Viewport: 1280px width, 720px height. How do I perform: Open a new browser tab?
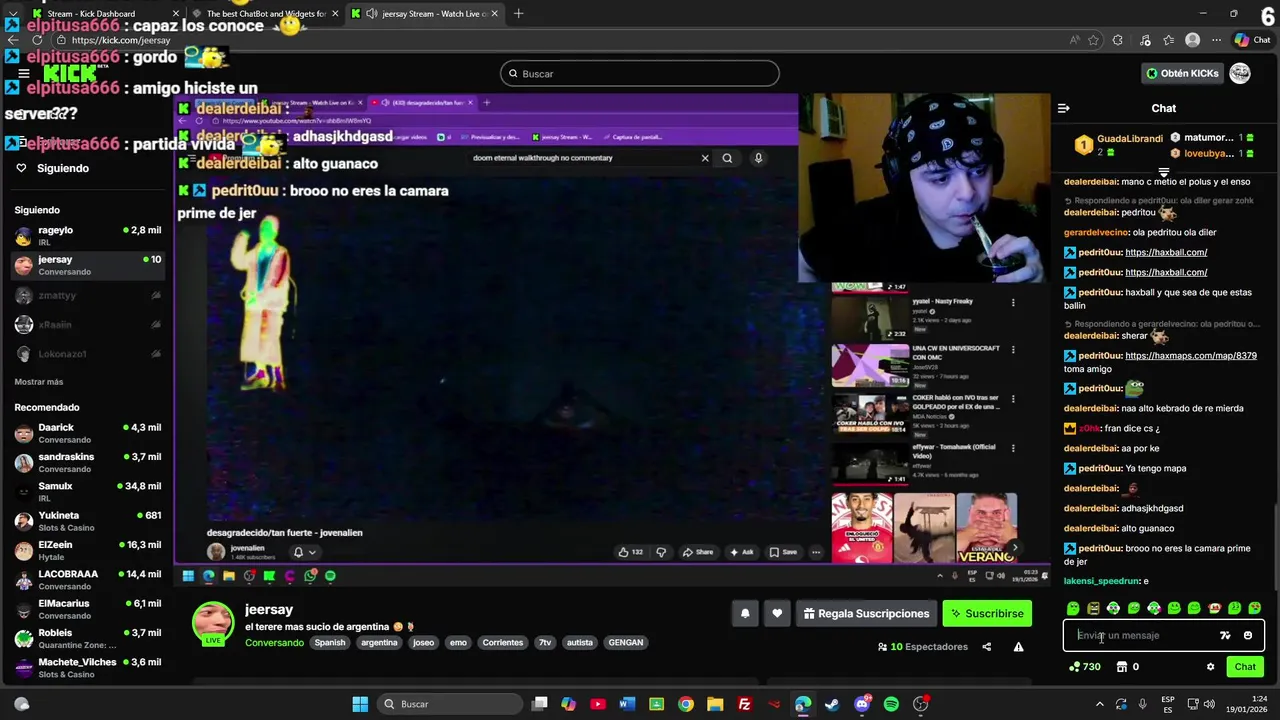click(518, 14)
